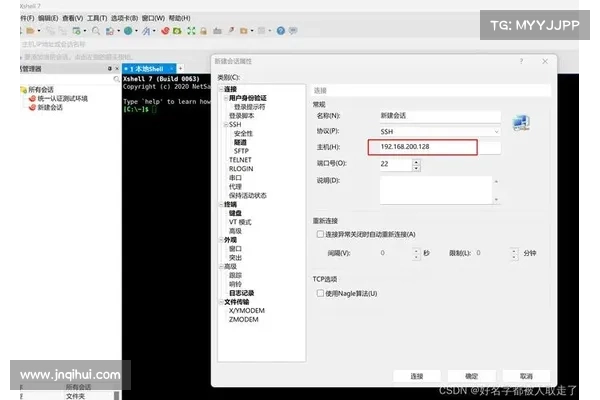Pin the session manager panel

point(109,69)
